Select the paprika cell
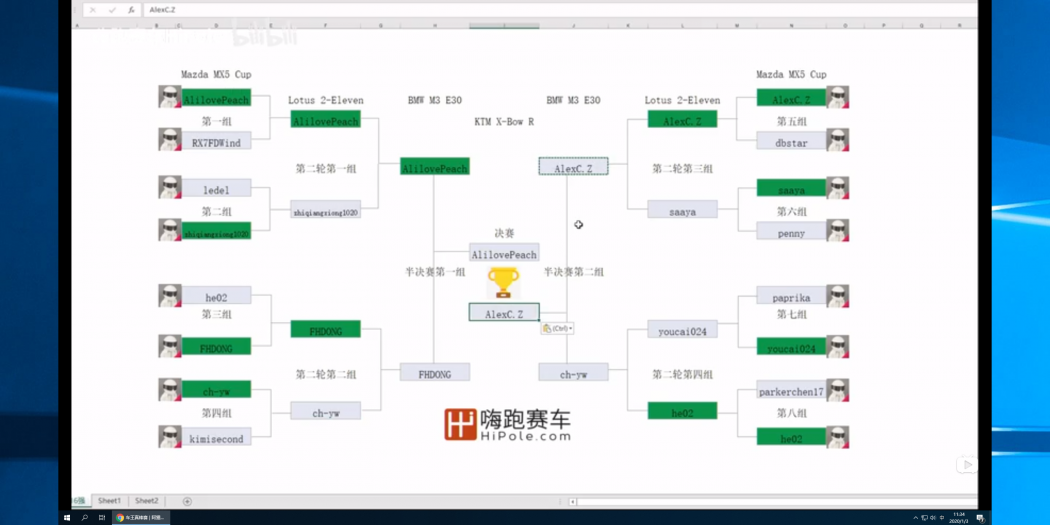This screenshot has width=1050, height=525. (x=792, y=295)
